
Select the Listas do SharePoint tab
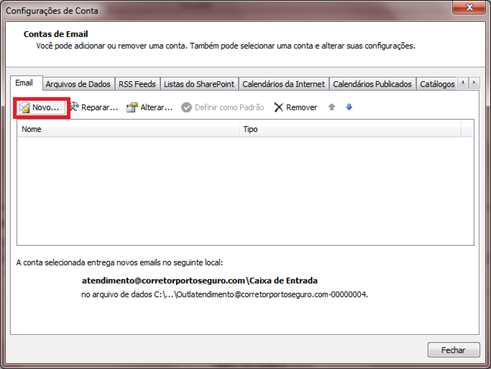click(x=199, y=84)
